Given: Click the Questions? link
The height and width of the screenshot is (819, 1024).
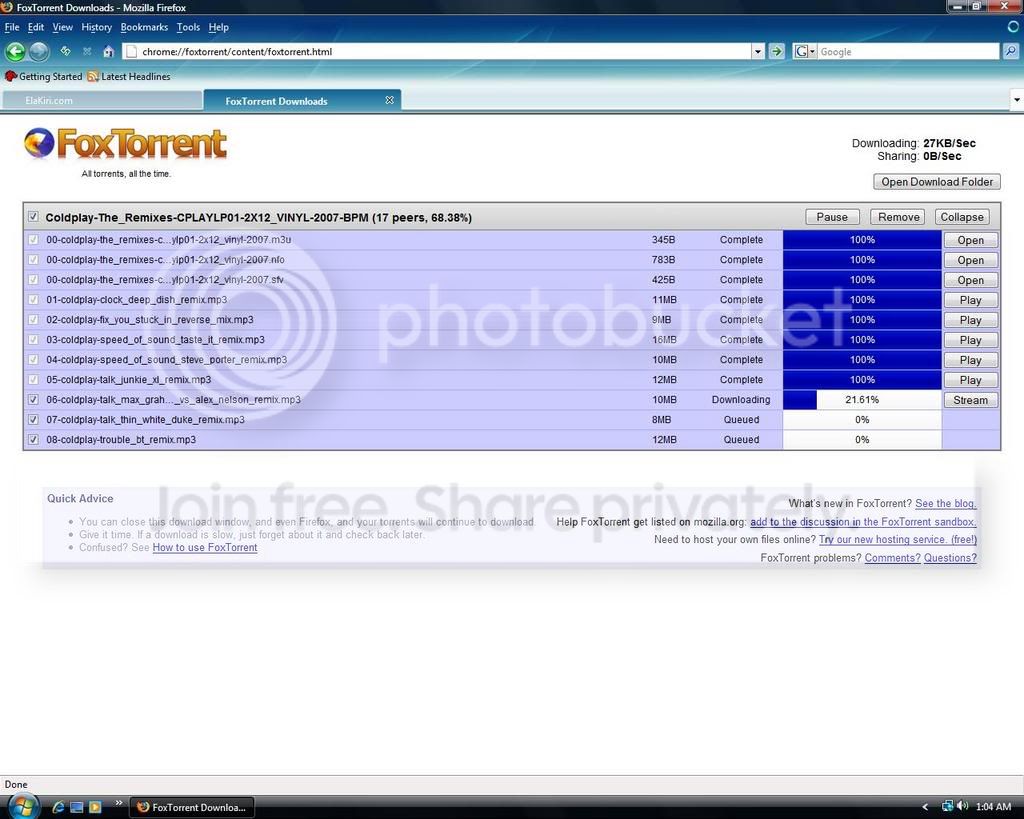Looking at the screenshot, I should 950,557.
